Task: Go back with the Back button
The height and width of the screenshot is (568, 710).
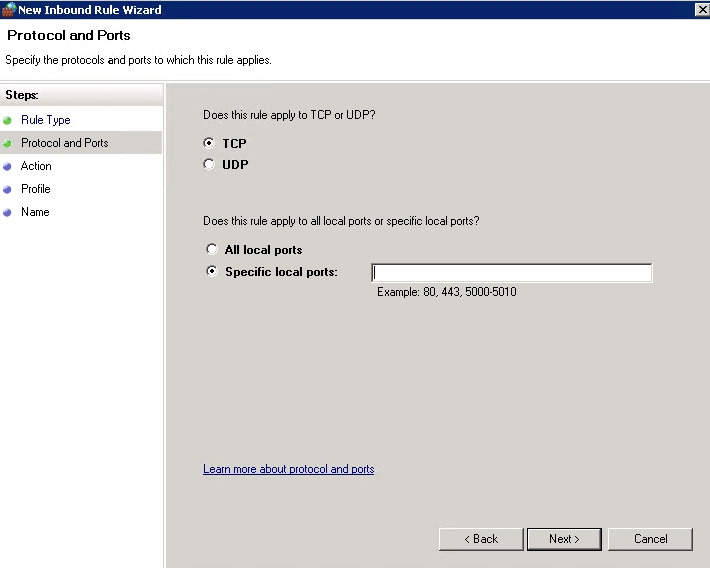Action: tap(481, 539)
